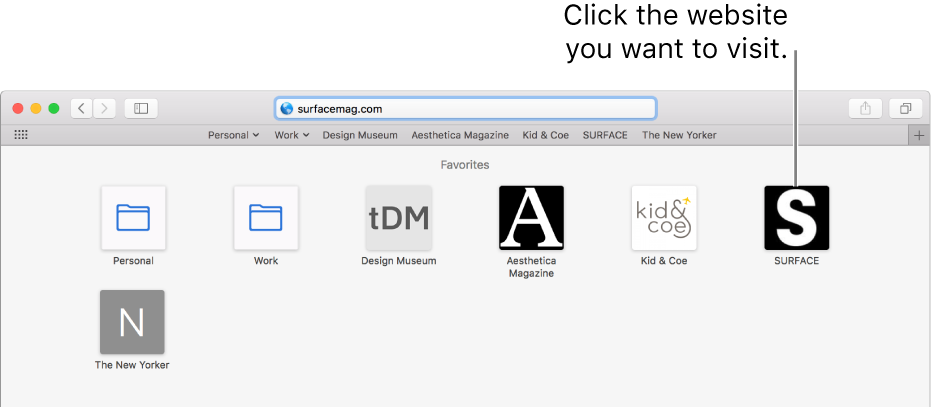Click the yellow minimize window button

click(x=36, y=108)
